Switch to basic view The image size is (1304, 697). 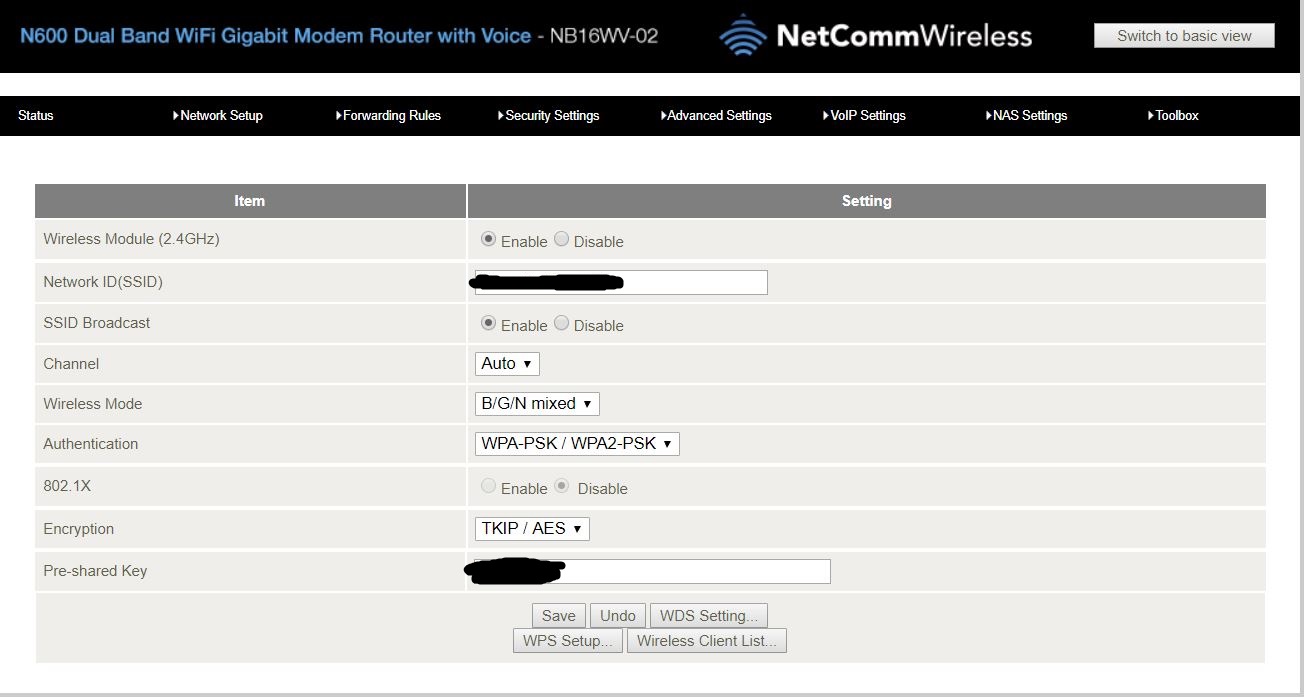1184,36
